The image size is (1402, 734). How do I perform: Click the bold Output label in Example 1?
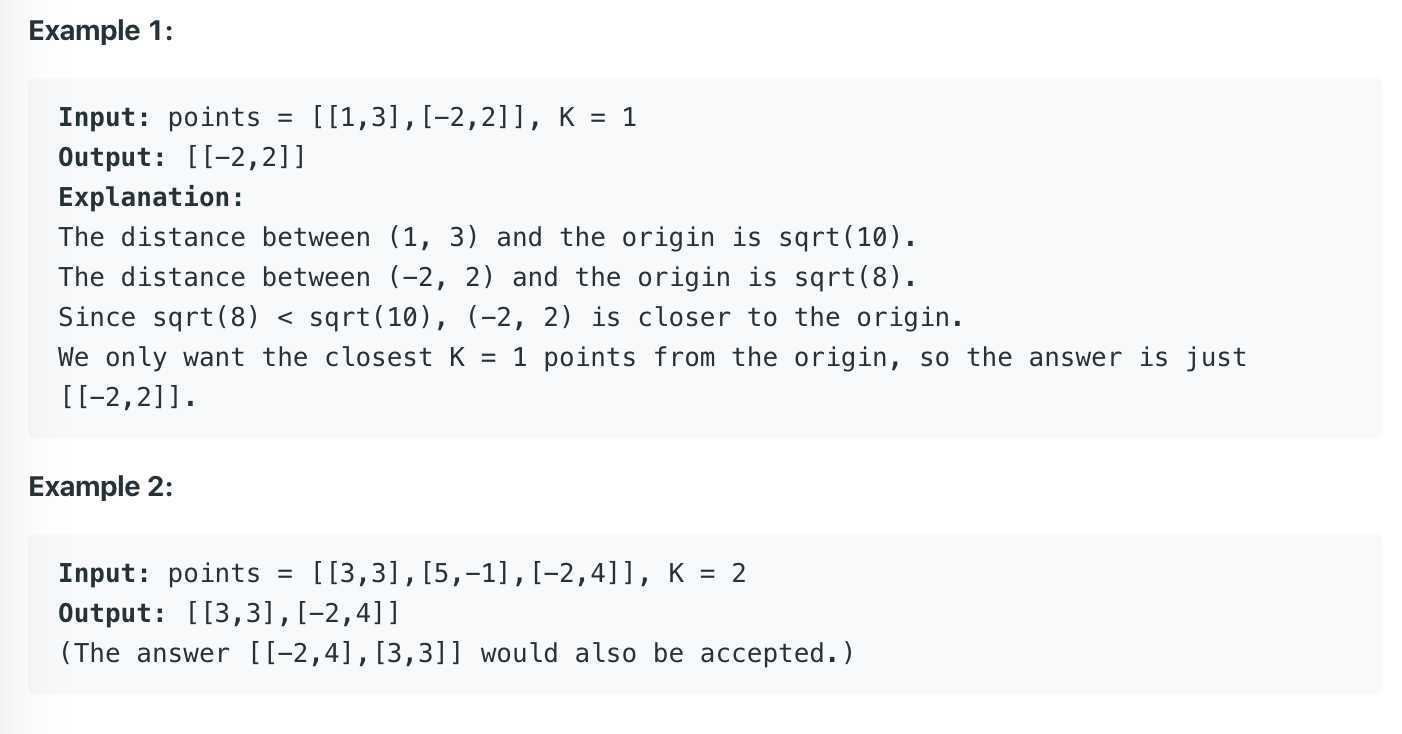112,157
